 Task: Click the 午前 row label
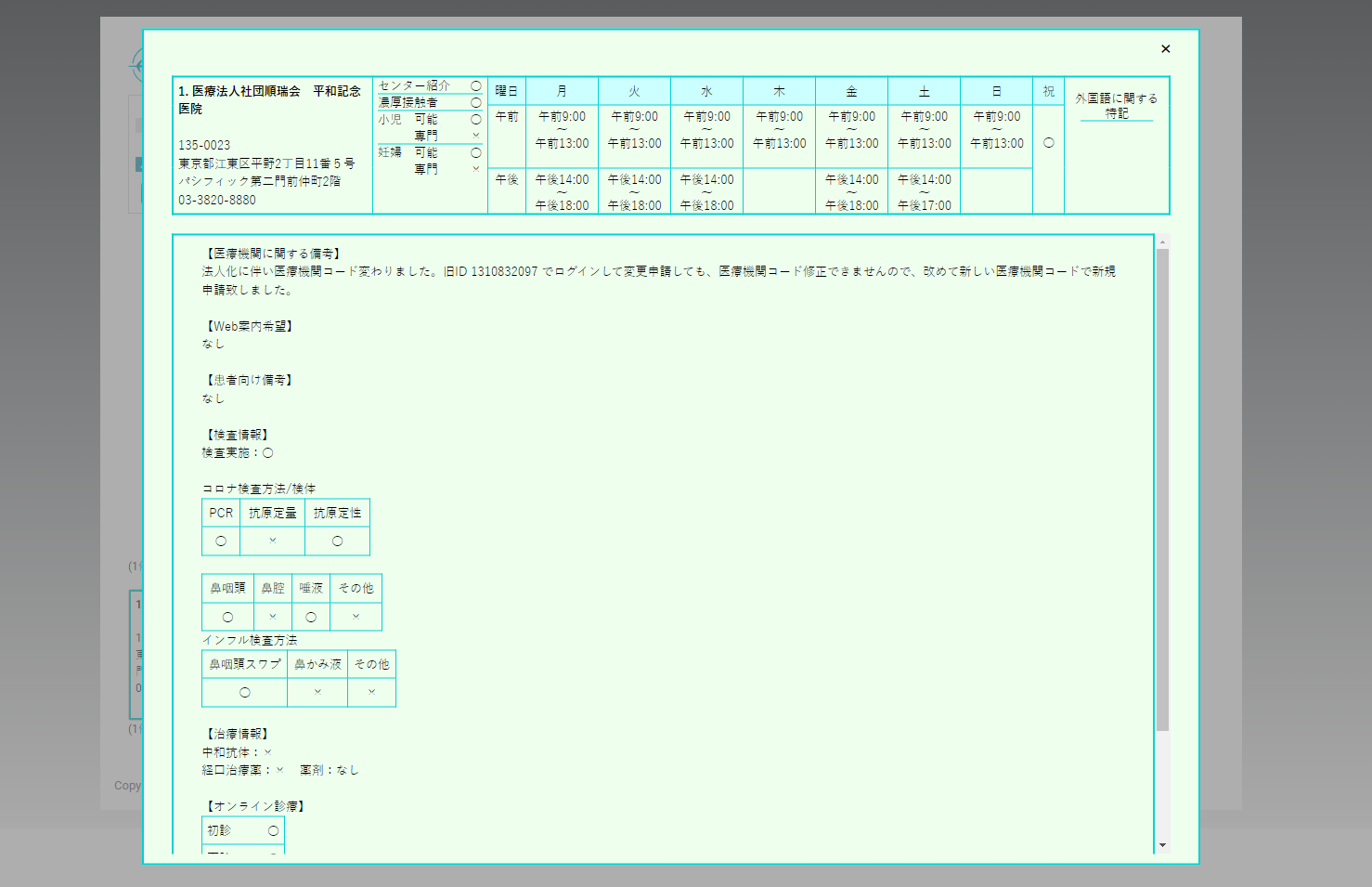(507, 116)
